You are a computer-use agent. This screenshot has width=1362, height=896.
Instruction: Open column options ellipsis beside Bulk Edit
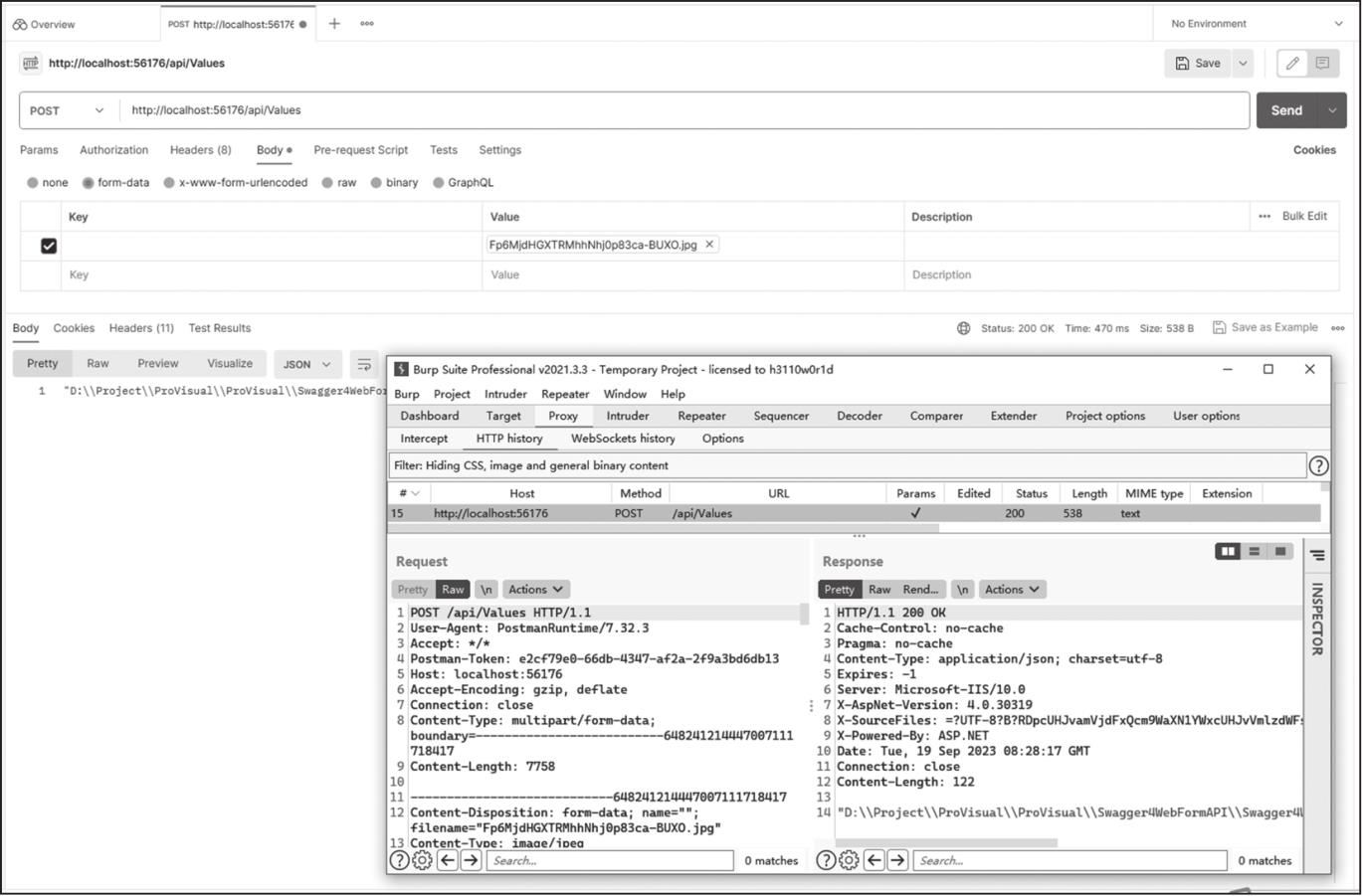[x=1265, y=216]
